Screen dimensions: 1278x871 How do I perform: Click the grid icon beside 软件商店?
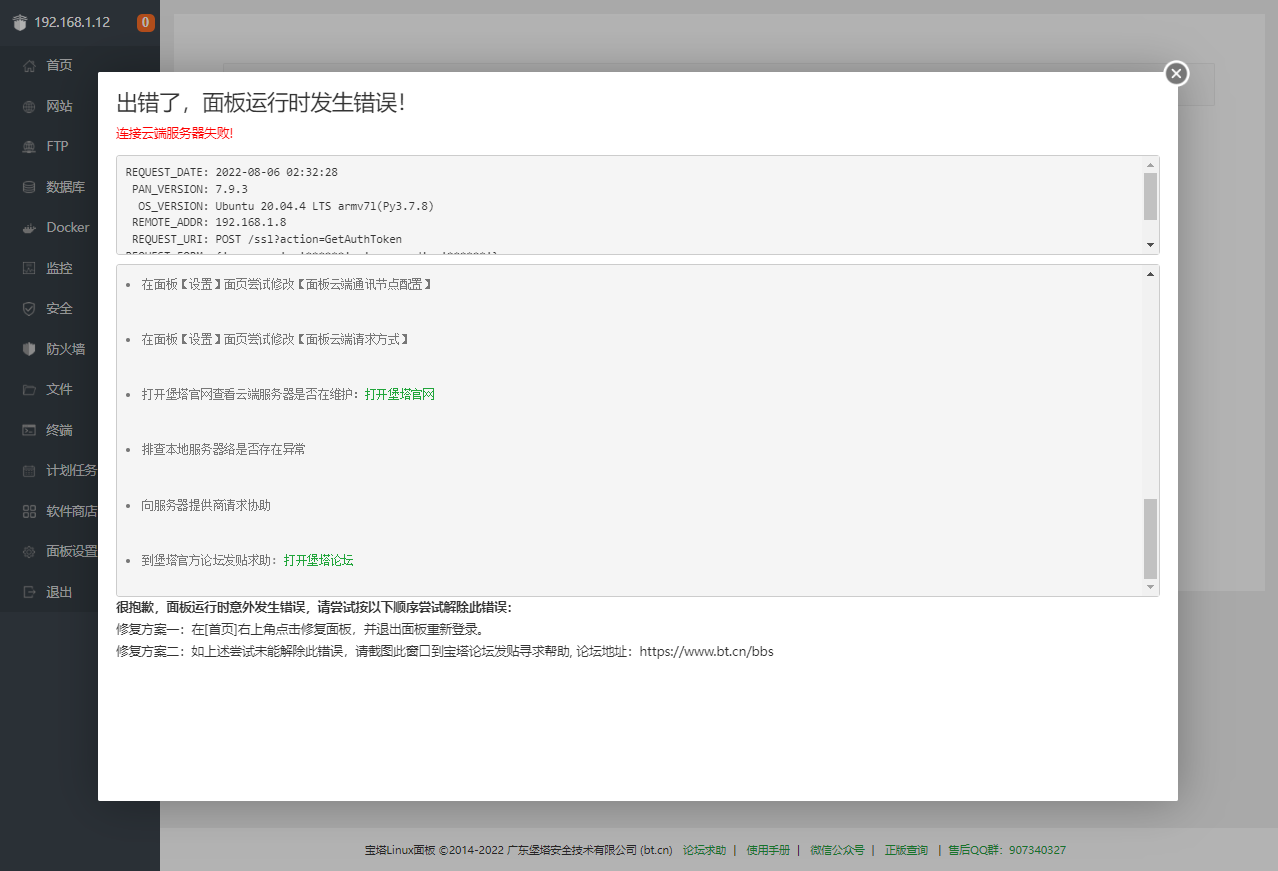pyautogui.click(x=29, y=511)
